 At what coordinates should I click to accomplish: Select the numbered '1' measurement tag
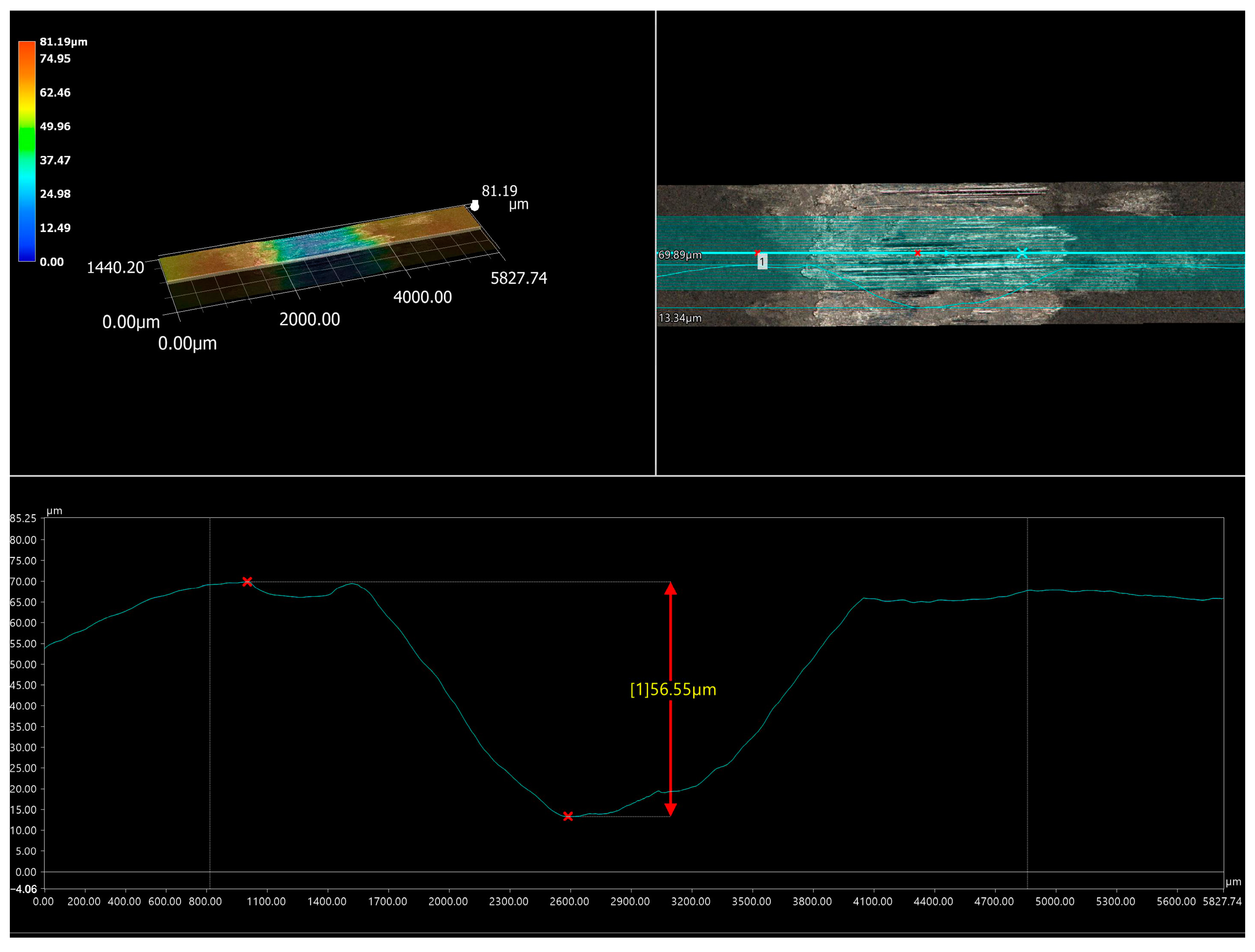763,261
